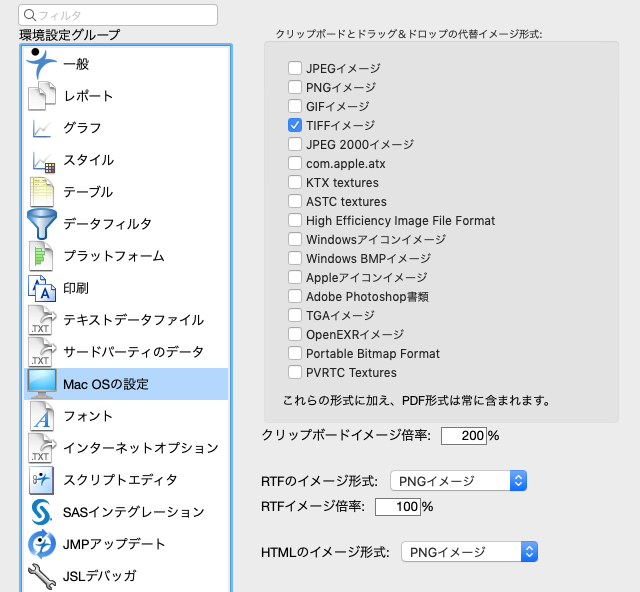Choose the スタイル icon in list
The height and width of the screenshot is (592, 640).
coord(43,162)
